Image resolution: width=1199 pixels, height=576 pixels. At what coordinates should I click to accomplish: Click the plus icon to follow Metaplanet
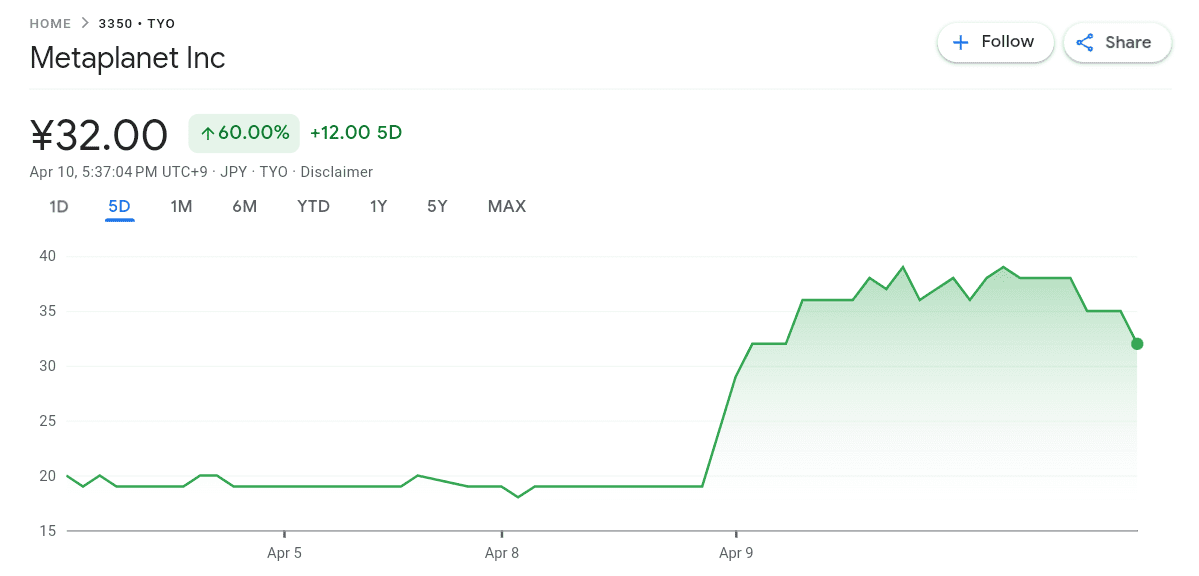961,42
